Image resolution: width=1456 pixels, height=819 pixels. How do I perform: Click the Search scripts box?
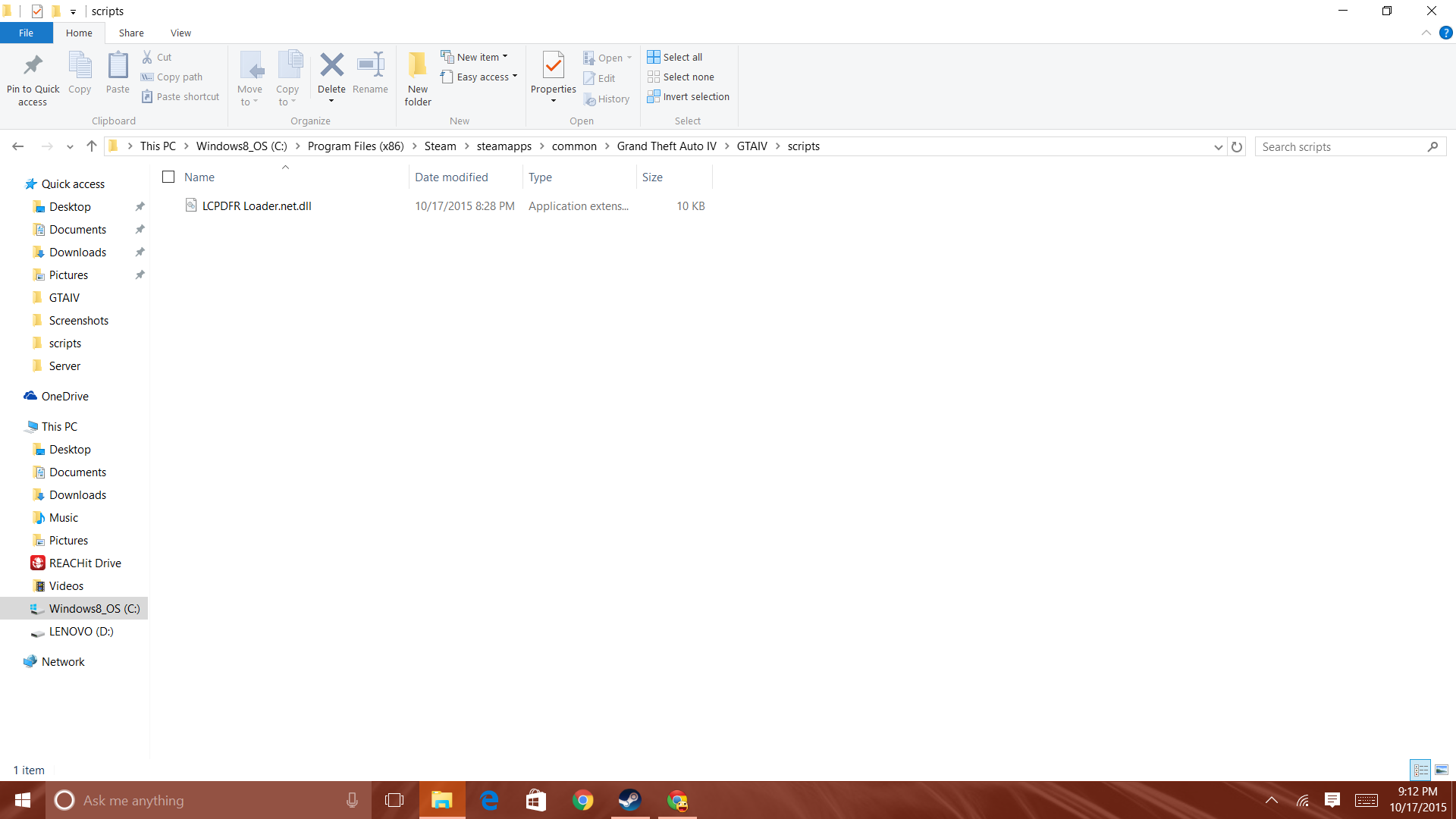[x=1341, y=146]
